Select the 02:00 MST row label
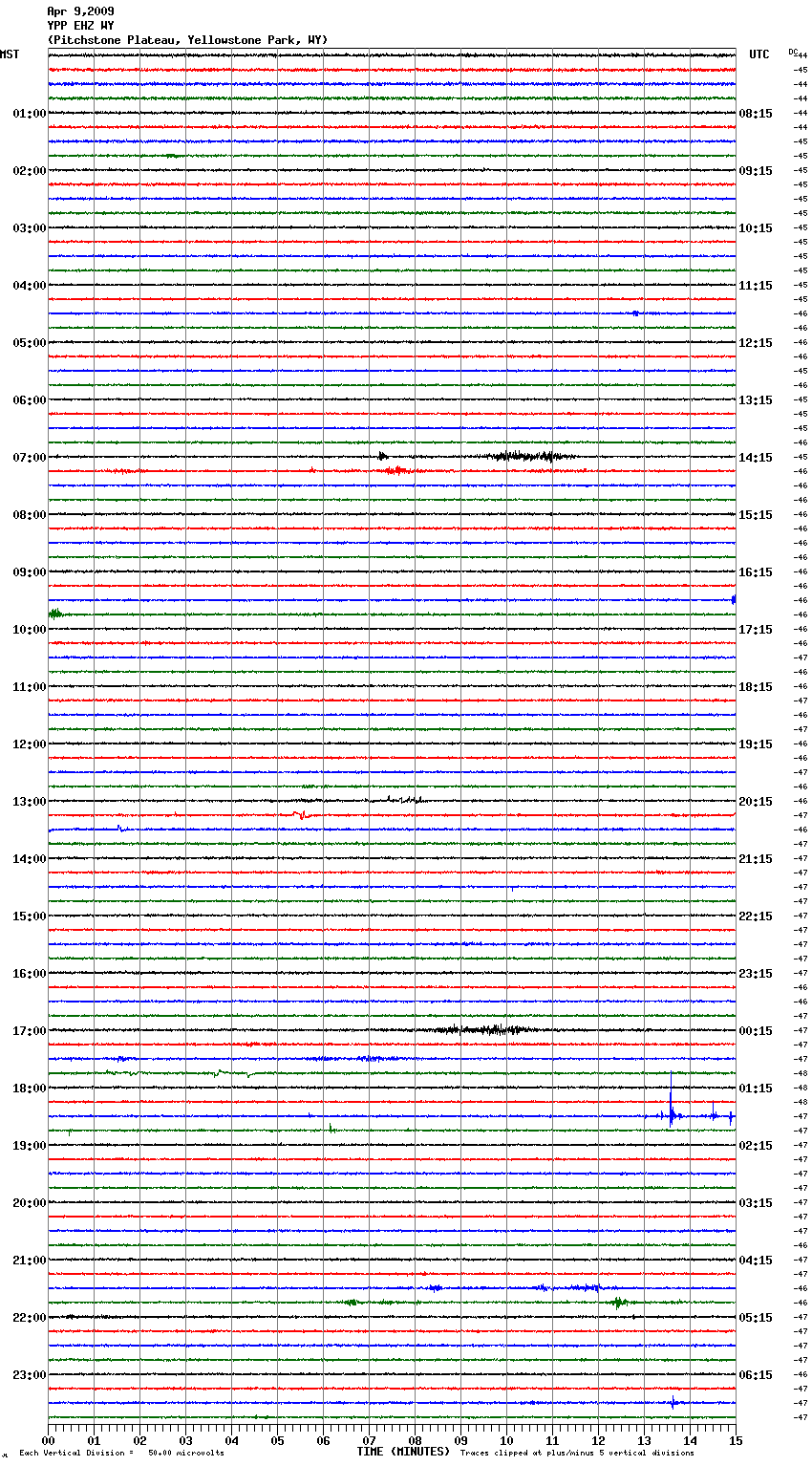The height and width of the screenshot is (1466, 812). pos(30,171)
